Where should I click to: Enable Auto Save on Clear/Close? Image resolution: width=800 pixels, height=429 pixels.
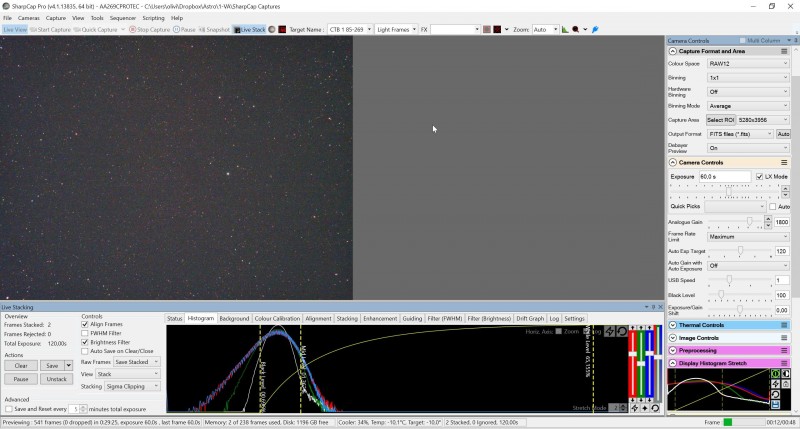point(85,351)
